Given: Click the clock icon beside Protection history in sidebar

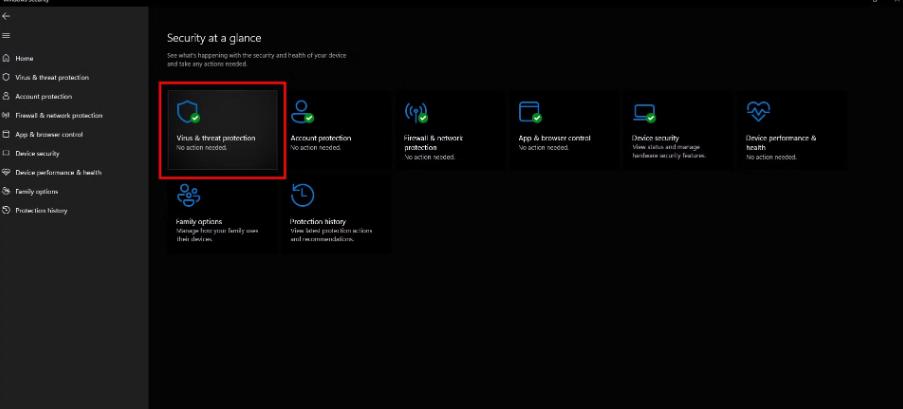Looking at the screenshot, I should (6, 210).
